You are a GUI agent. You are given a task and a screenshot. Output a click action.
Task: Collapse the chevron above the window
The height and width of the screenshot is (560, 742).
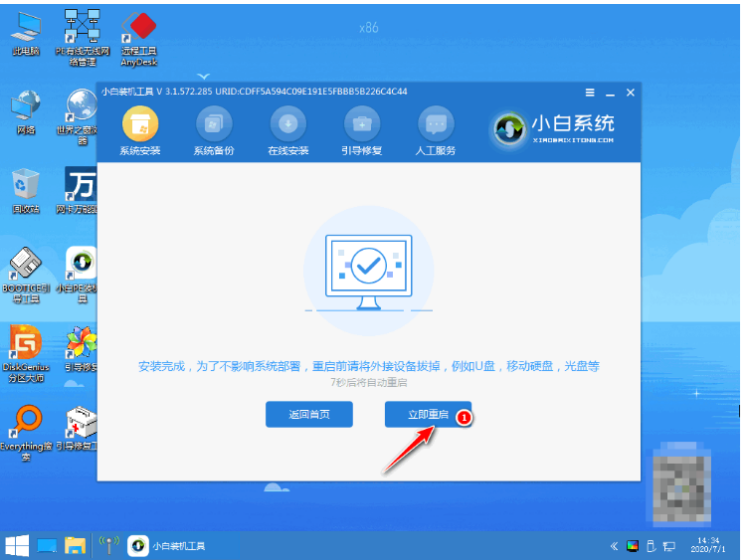tap(203, 76)
